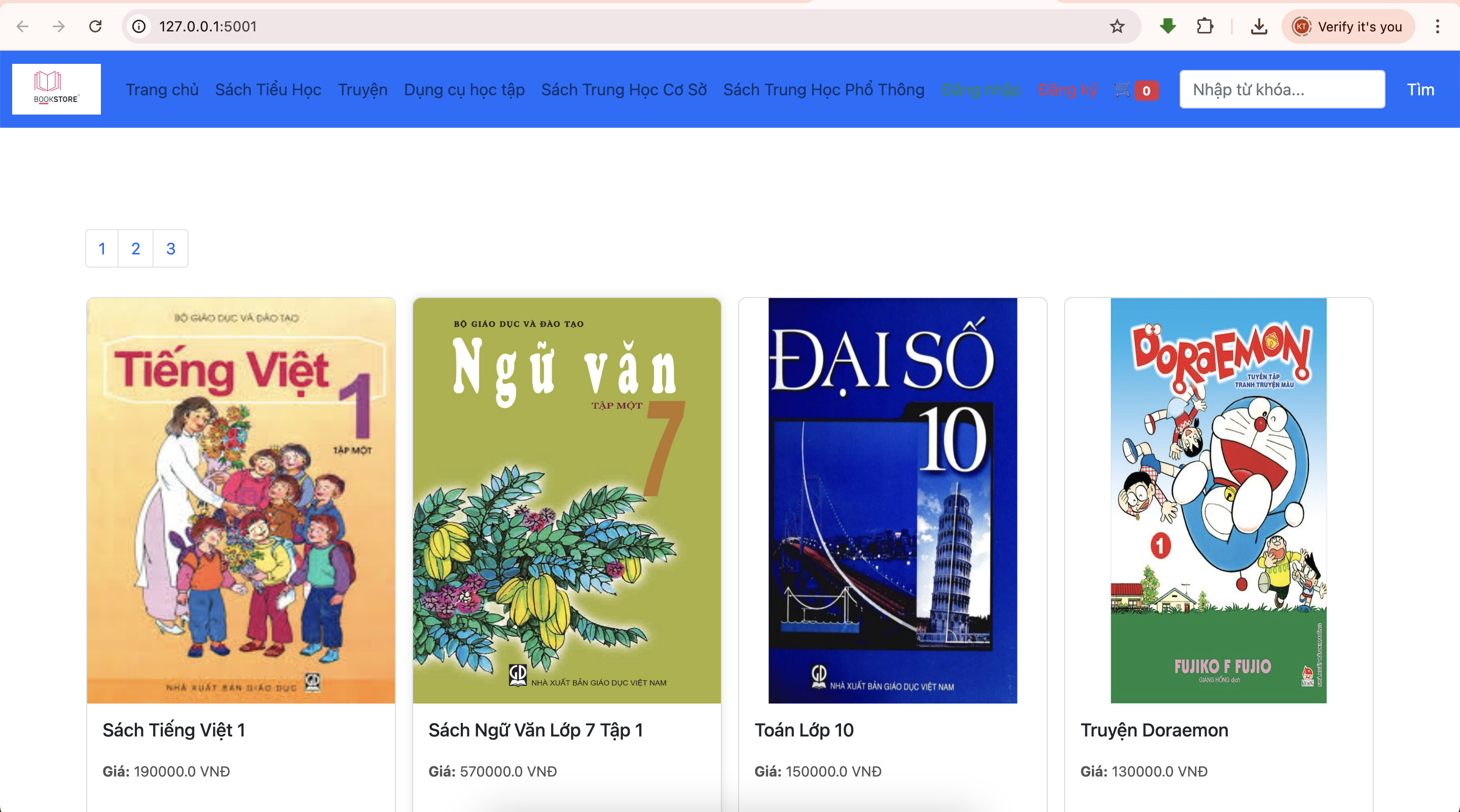
Task: Click the Đăng ký link
Action: tap(1068, 90)
